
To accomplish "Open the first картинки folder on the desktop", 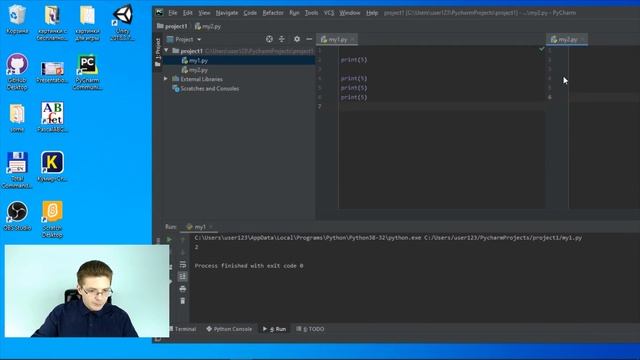I will click(52, 22).
